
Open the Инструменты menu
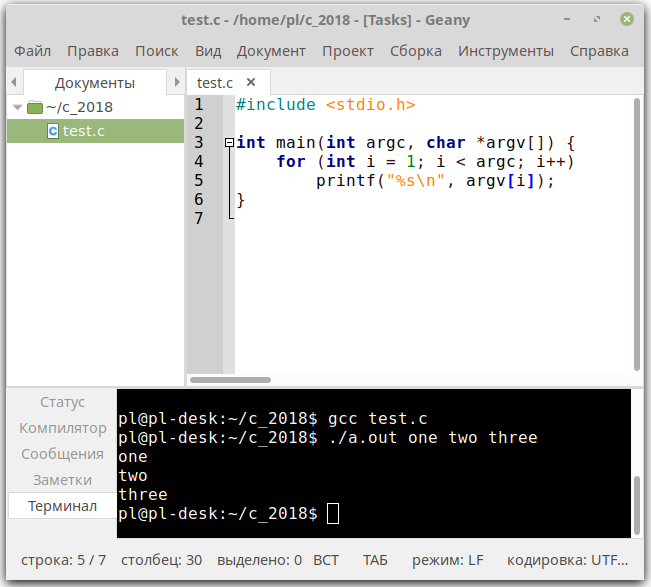pyautogui.click(x=505, y=51)
